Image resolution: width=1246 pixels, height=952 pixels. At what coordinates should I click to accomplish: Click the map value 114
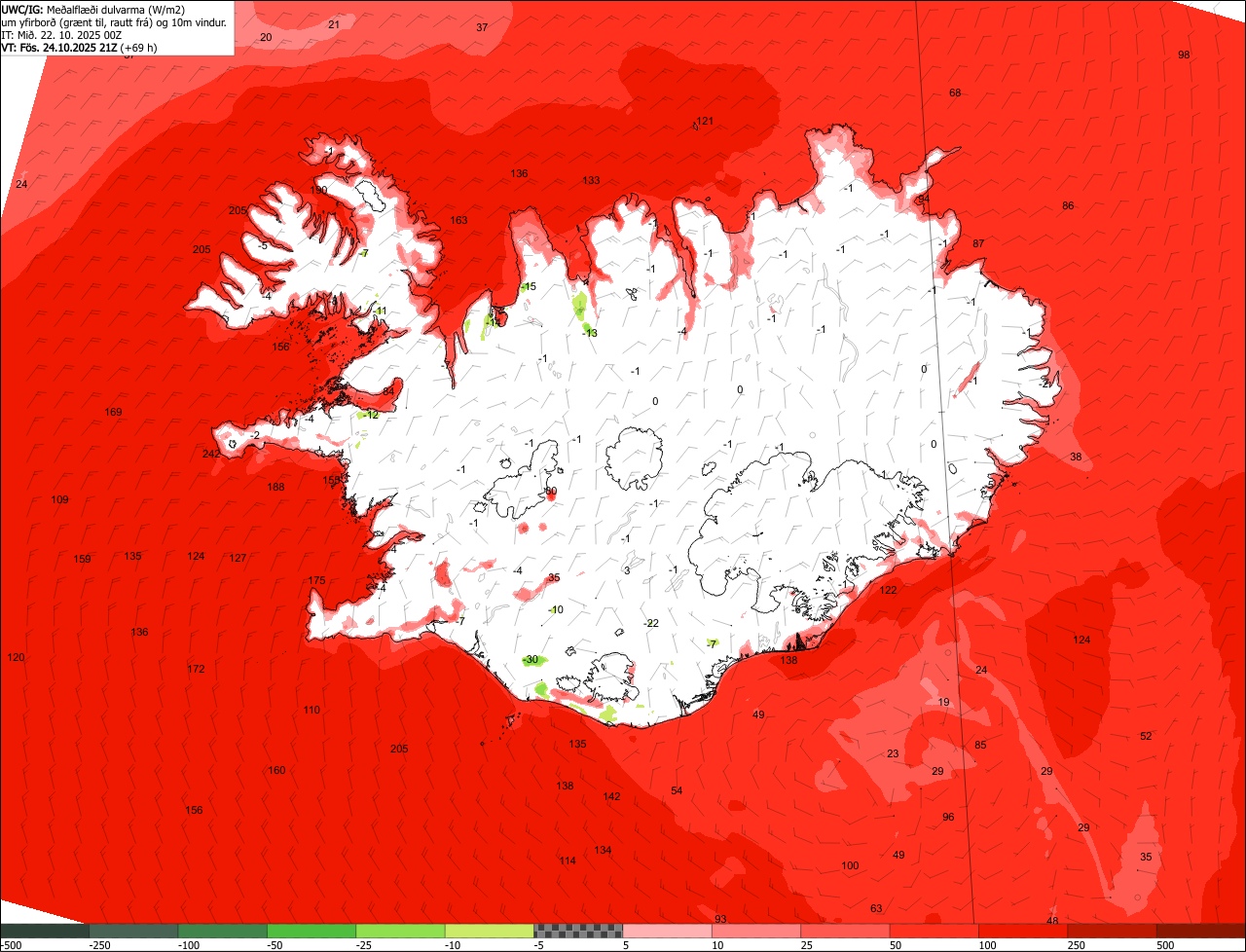pos(568,860)
